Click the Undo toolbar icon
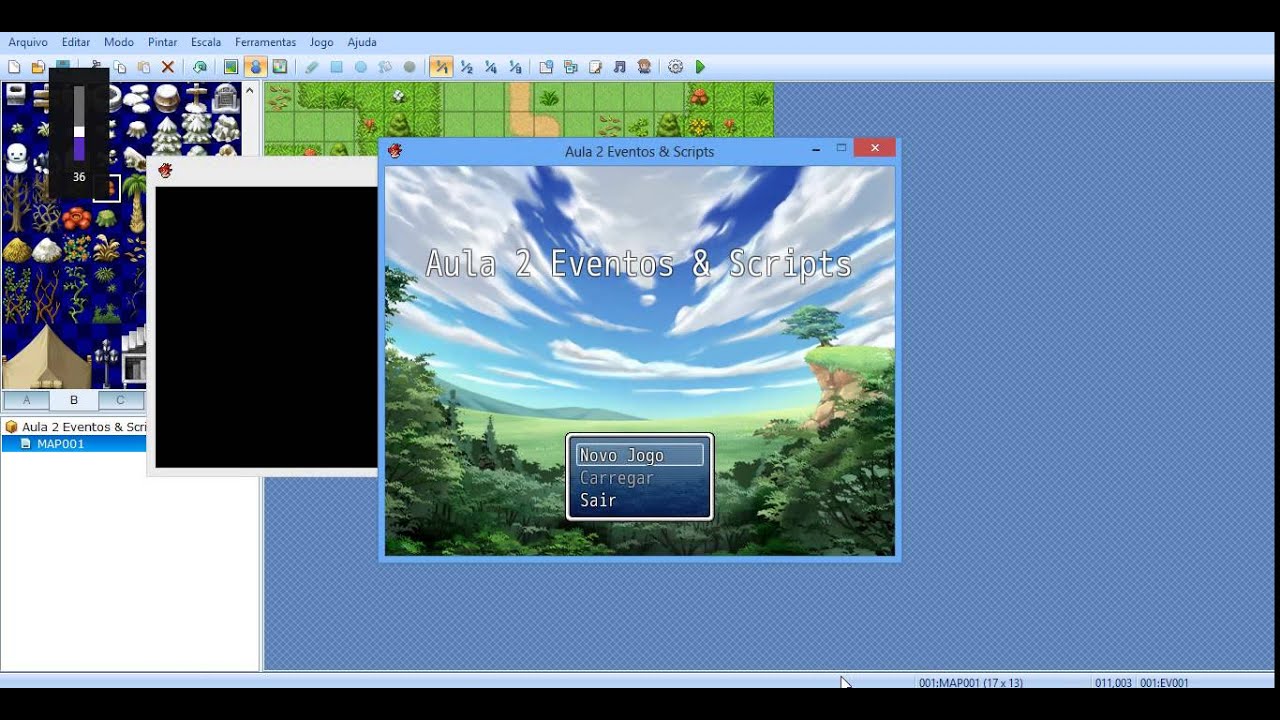Image resolution: width=1280 pixels, height=720 pixels. [x=200, y=67]
